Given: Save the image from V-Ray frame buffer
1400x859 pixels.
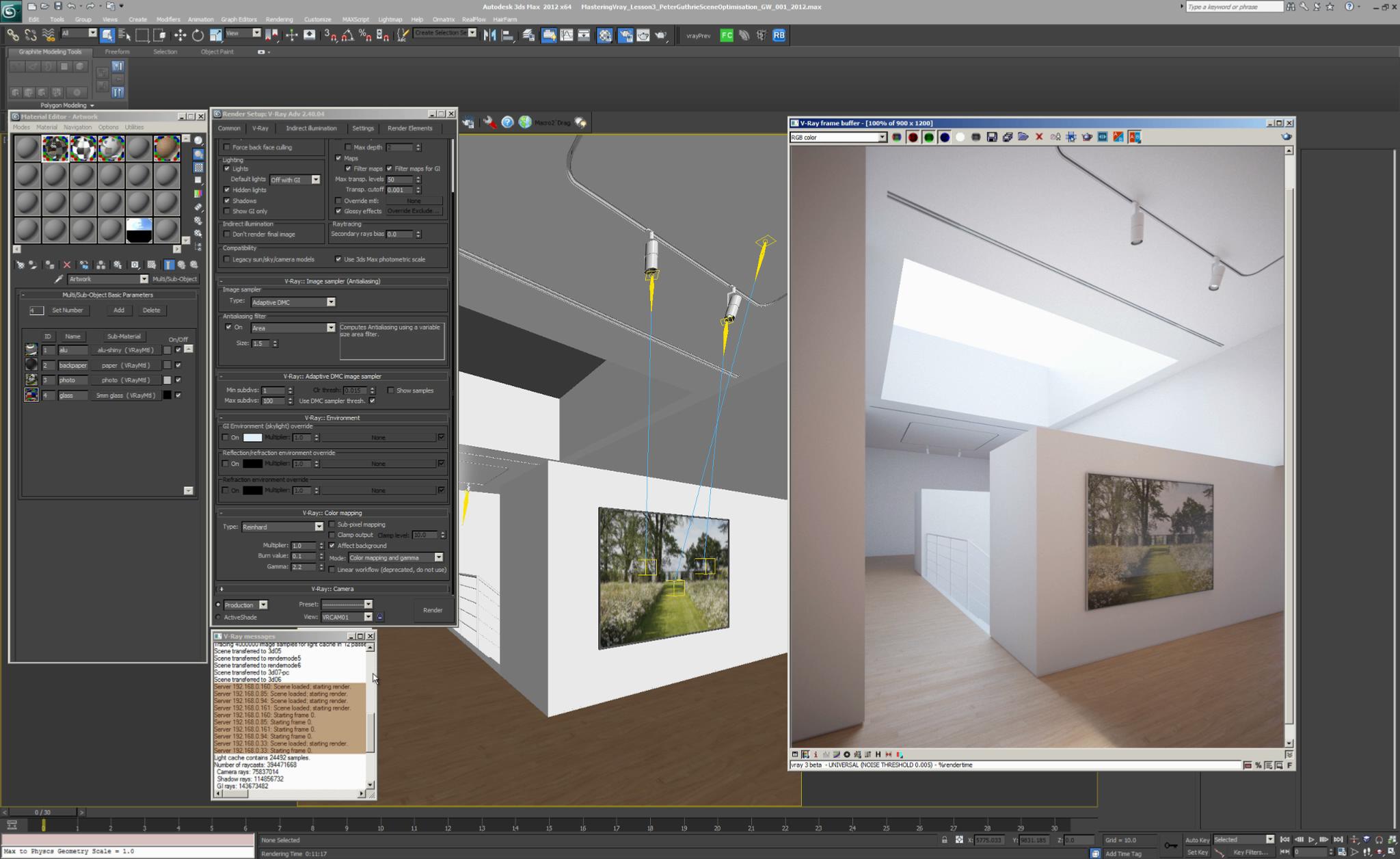Looking at the screenshot, I should tap(992, 137).
